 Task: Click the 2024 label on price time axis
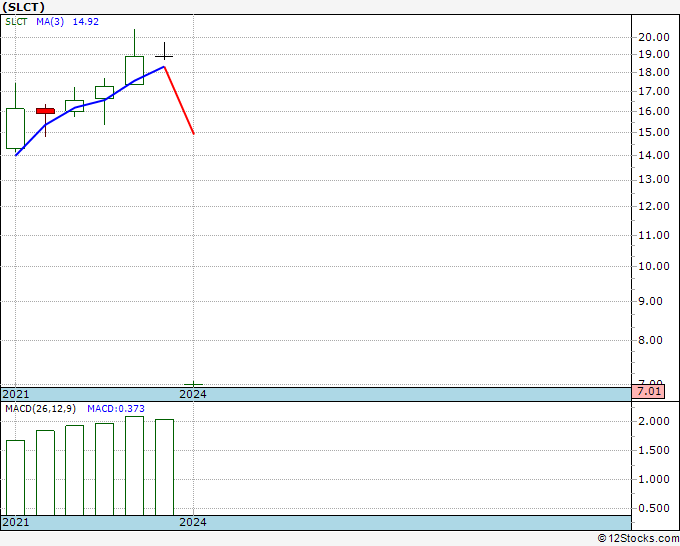[x=193, y=394]
